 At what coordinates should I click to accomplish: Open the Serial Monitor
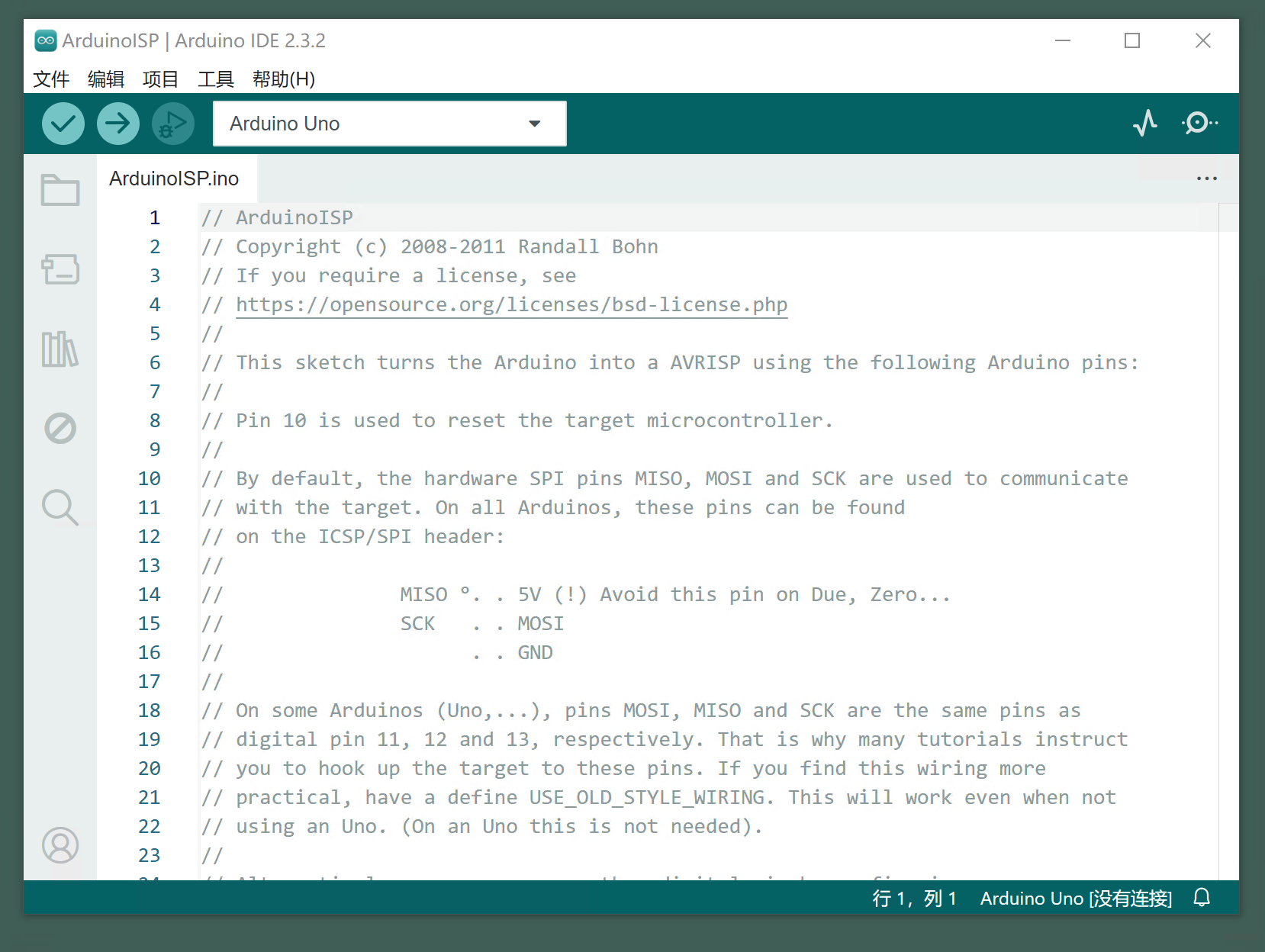1199,123
